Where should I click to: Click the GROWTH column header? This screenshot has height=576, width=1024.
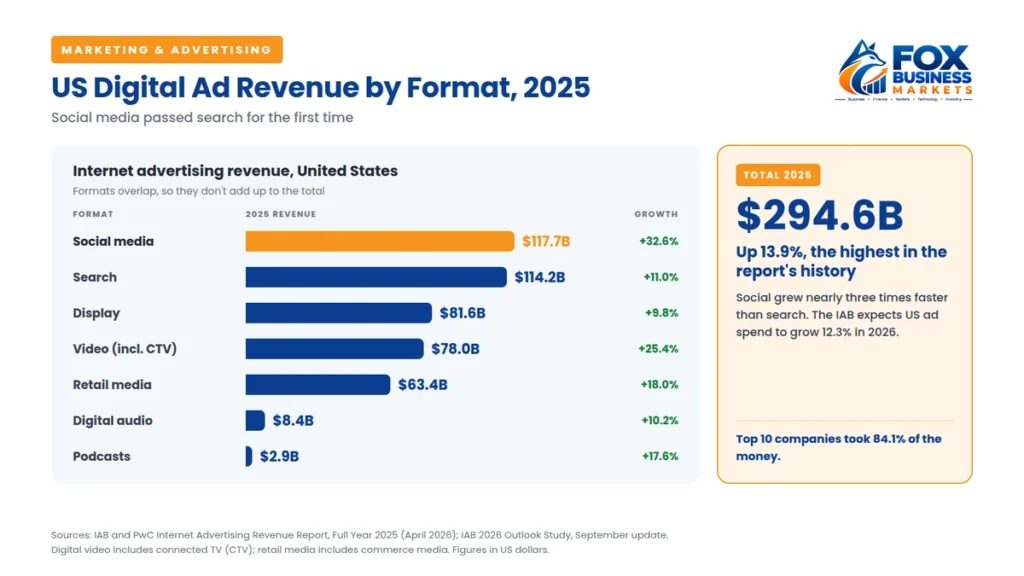[x=656, y=214]
